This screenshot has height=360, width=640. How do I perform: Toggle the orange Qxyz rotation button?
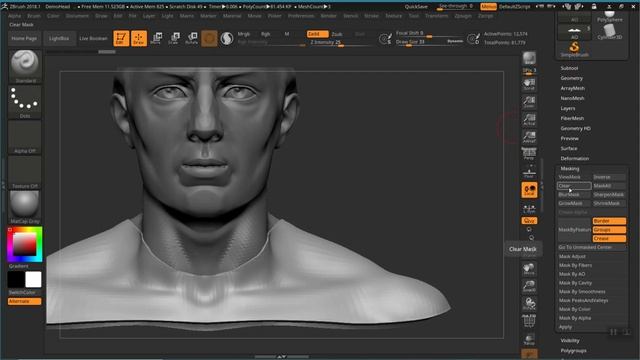click(529, 221)
